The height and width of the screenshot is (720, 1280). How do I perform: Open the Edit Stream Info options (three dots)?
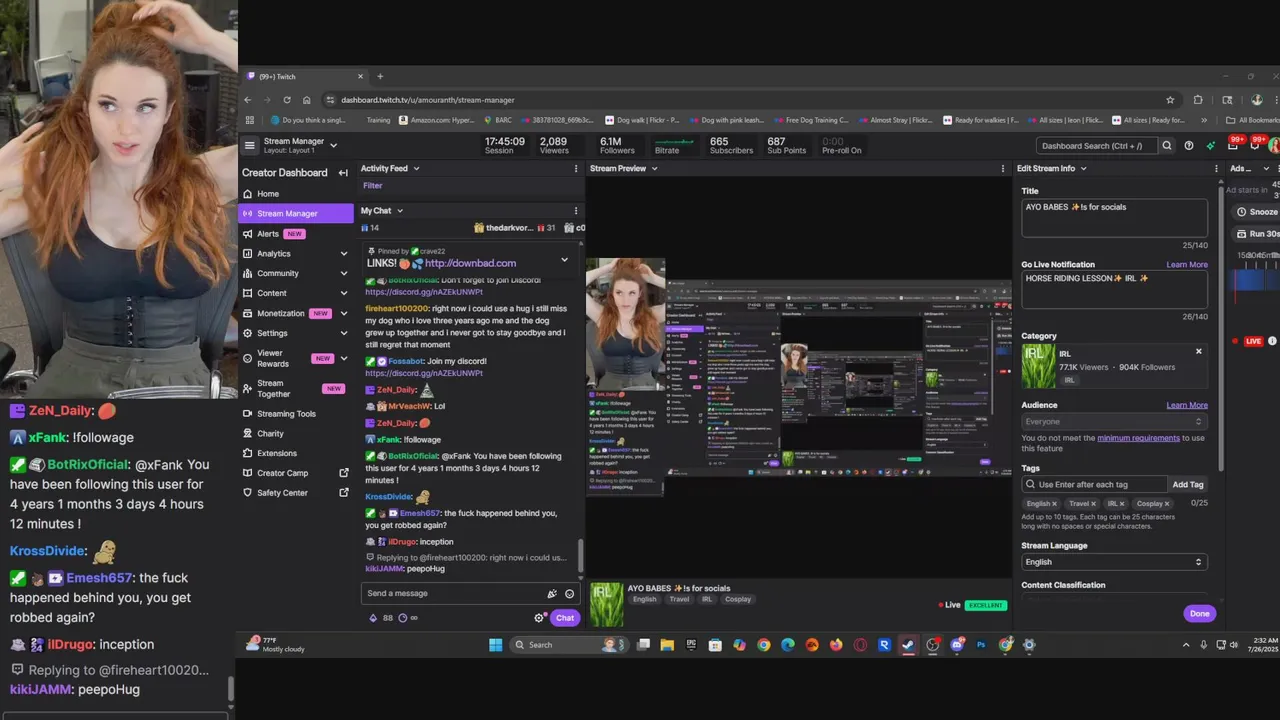tap(1216, 169)
